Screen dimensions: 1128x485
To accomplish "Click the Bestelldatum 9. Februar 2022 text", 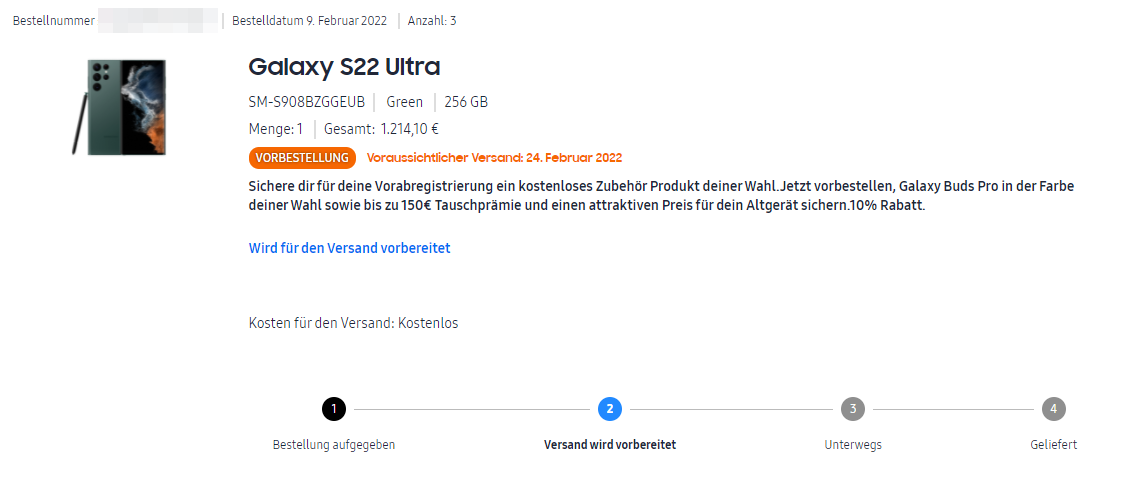I will 309,21.
